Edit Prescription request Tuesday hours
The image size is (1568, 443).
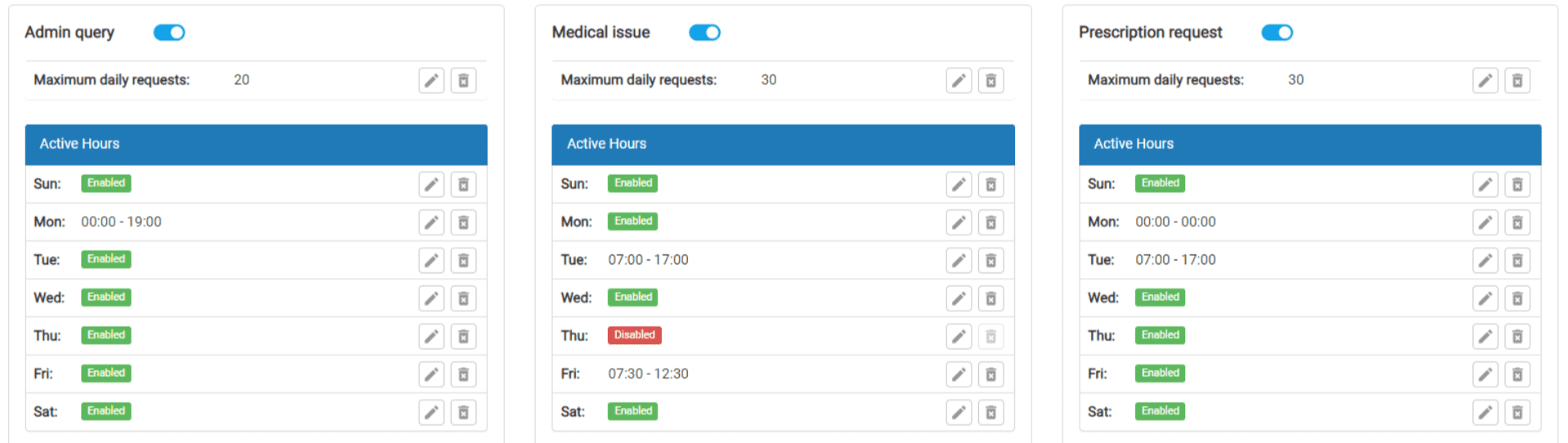(1485, 261)
